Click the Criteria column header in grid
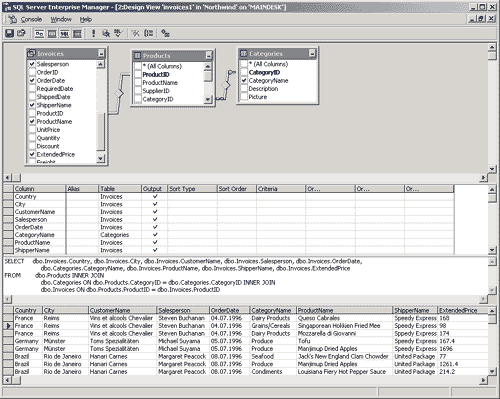500x399 pixels. pos(281,189)
